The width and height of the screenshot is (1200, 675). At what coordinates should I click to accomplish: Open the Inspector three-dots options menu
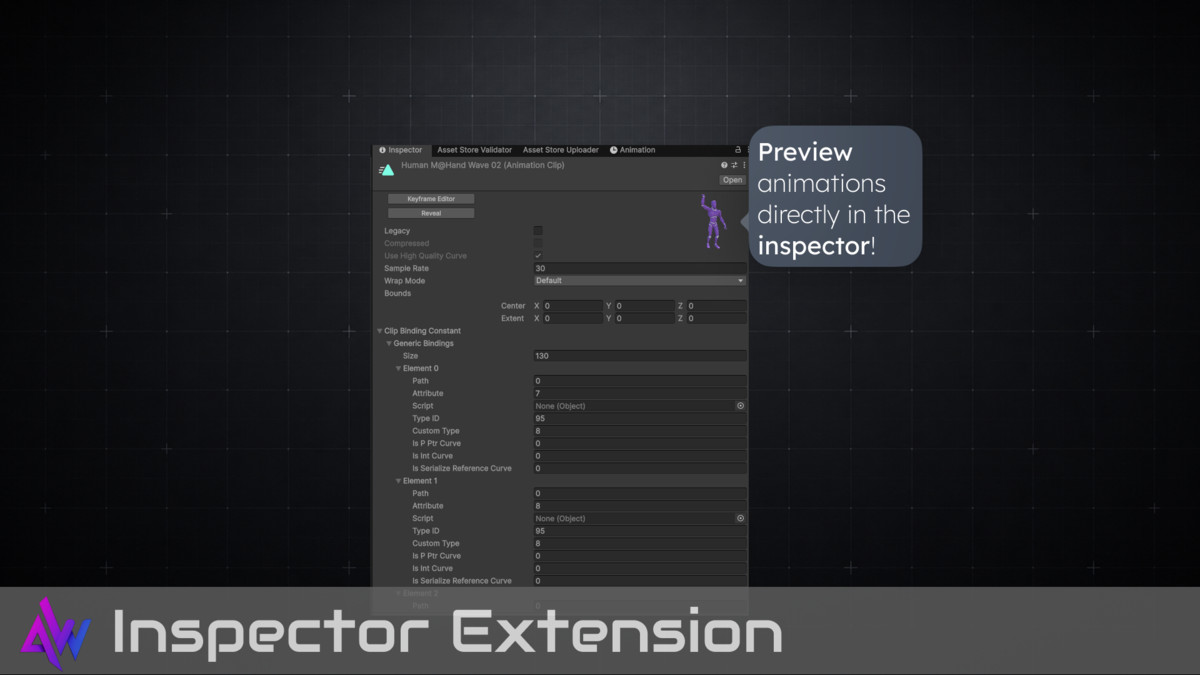point(743,165)
